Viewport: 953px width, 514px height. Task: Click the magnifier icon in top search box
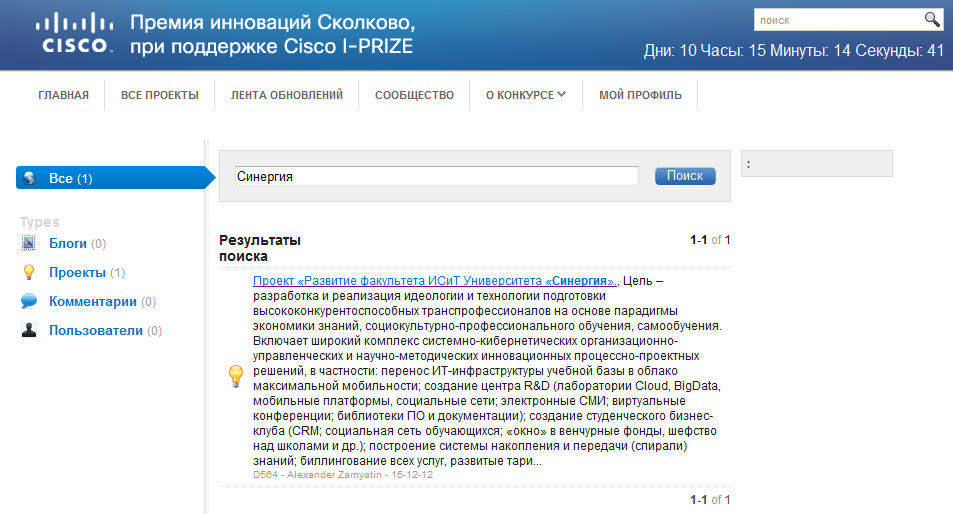point(932,19)
